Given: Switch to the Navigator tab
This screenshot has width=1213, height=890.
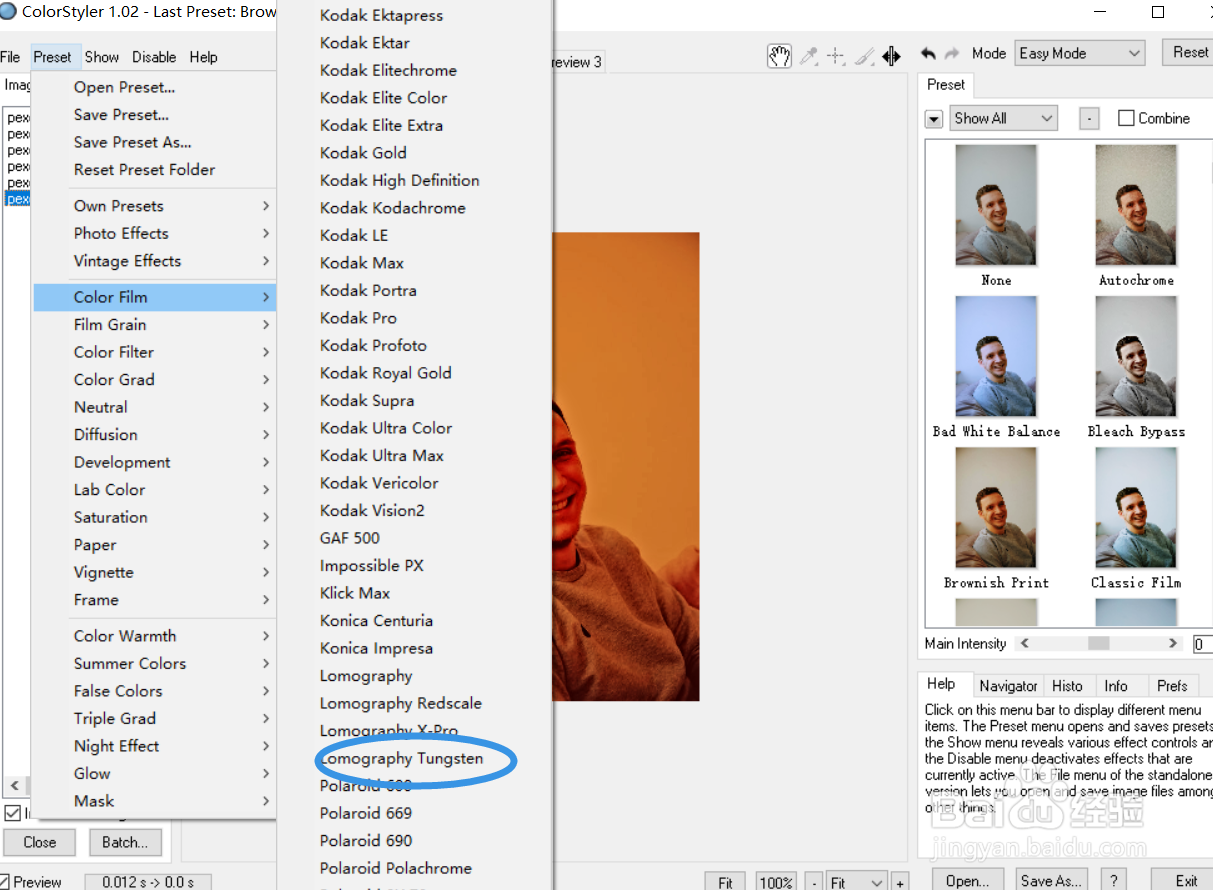Looking at the screenshot, I should click(1008, 686).
